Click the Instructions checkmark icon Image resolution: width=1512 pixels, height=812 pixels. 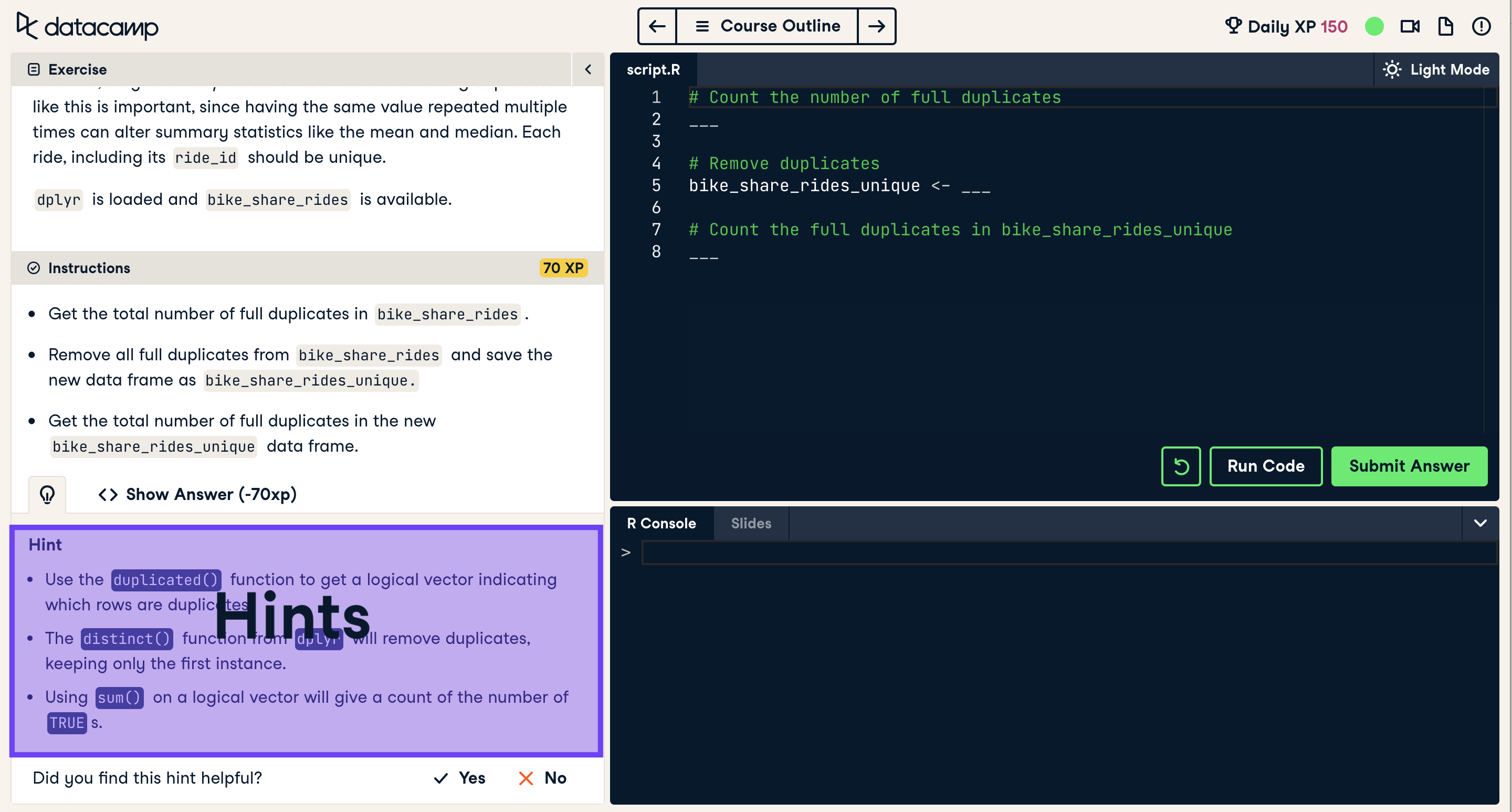(x=34, y=268)
